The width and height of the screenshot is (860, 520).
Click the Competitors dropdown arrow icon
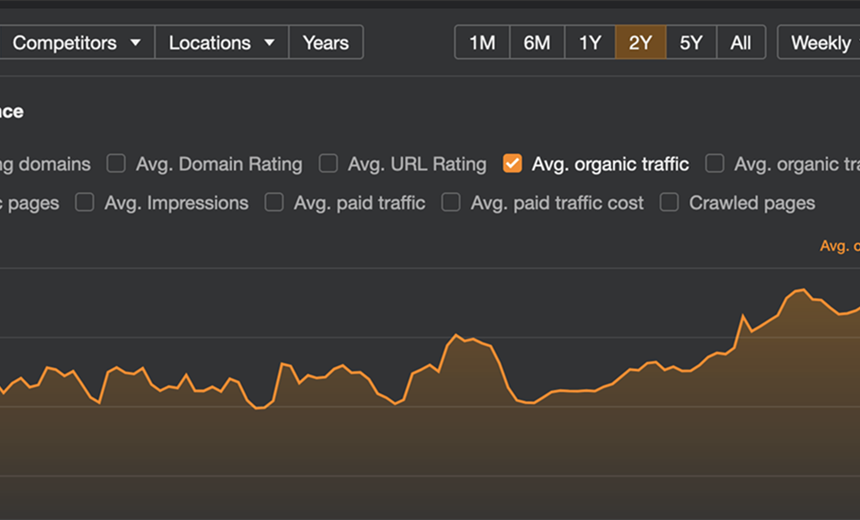135,42
